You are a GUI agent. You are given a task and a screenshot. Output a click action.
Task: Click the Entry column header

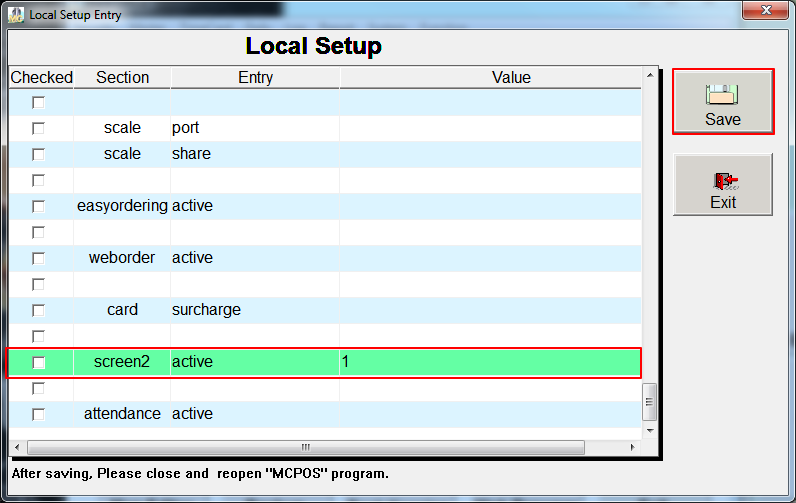pos(255,78)
